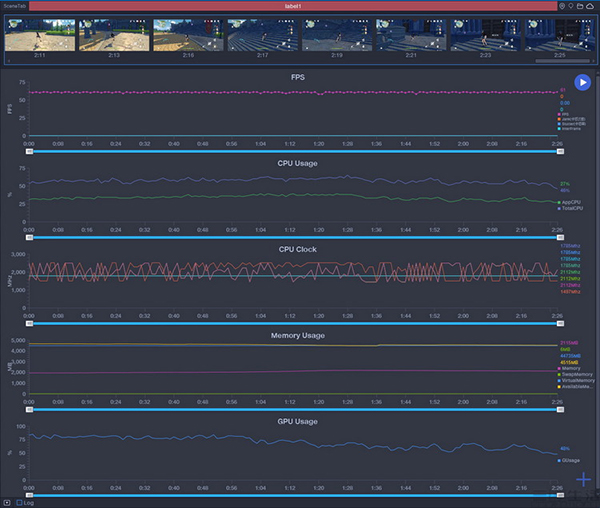Hide the GUsage legend series
The image size is (600, 508).
click(570, 460)
